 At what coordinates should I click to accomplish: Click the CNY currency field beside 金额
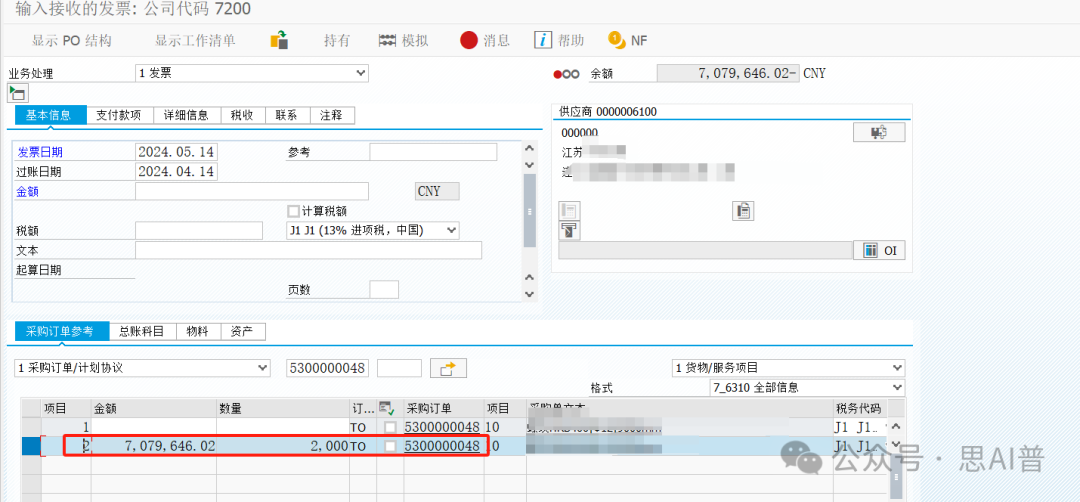(x=437, y=191)
